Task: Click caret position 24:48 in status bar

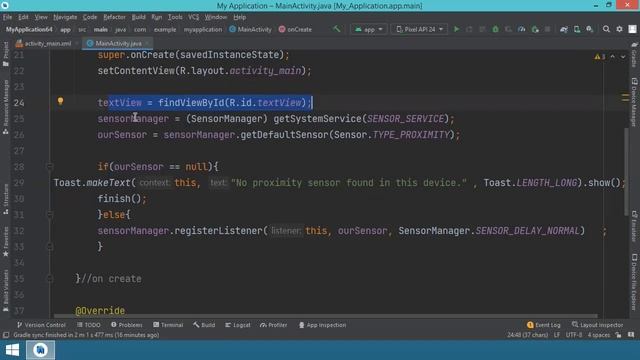Action: (x=527, y=335)
